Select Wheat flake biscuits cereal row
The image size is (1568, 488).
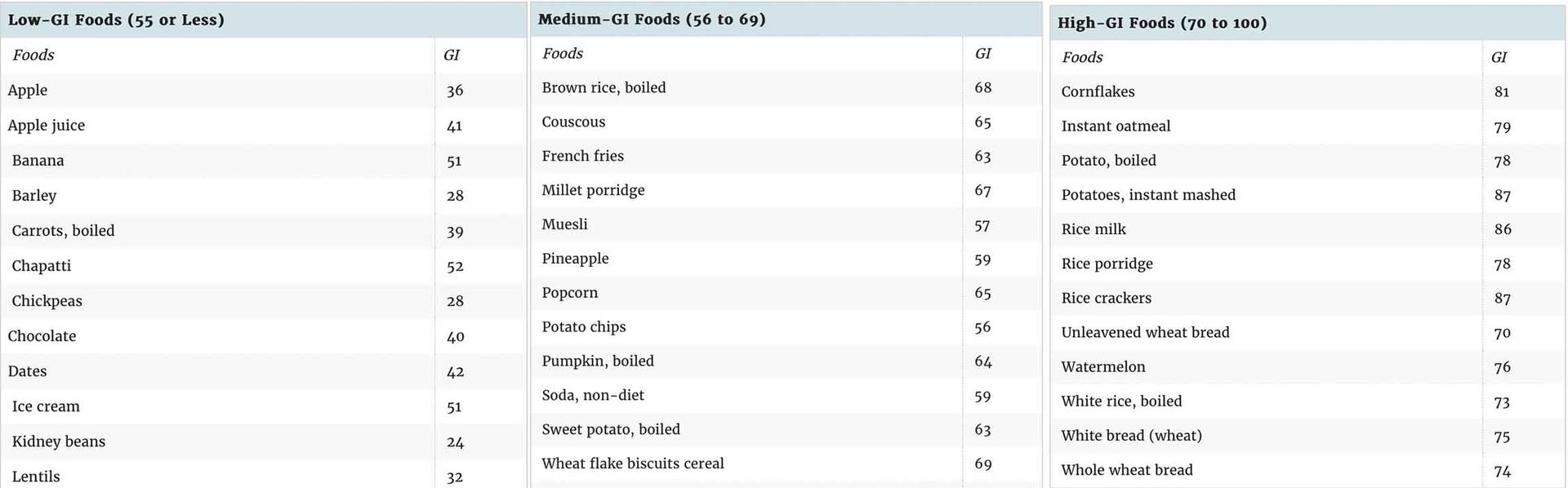[786, 464]
